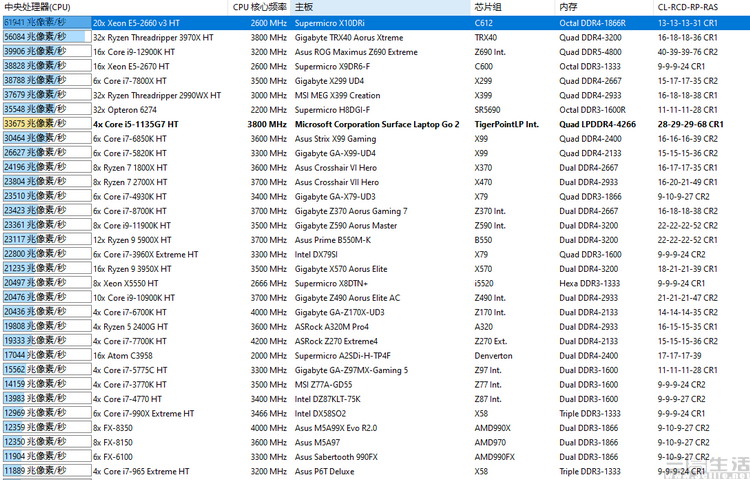Select the 16x Xeon E5-2670 HT entry

click(x=131, y=66)
